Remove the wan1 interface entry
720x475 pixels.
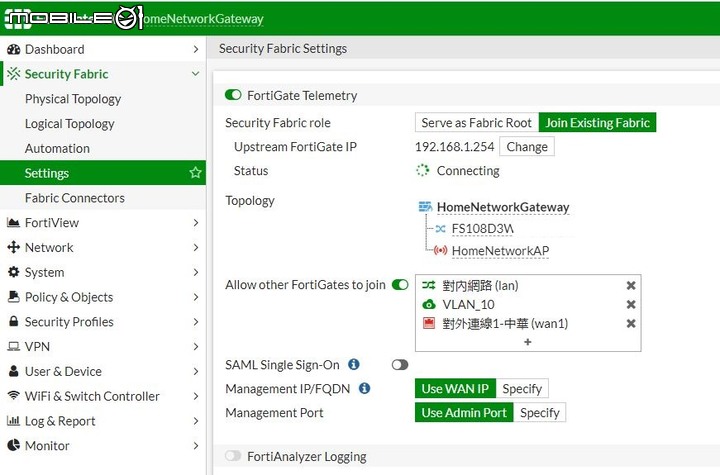coord(631,324)
